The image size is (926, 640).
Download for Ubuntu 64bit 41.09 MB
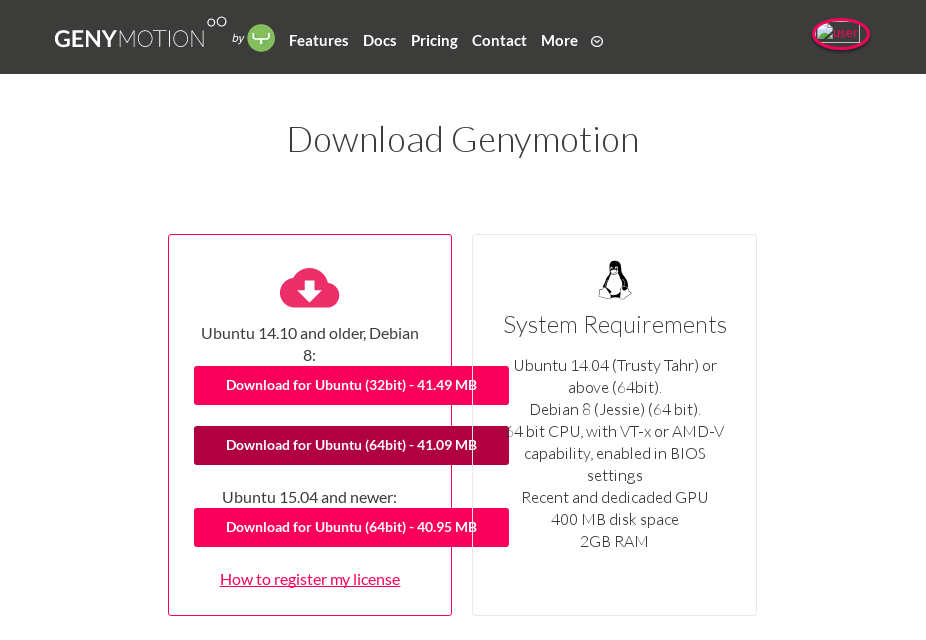pyautogui.click(x=351, y=445)
